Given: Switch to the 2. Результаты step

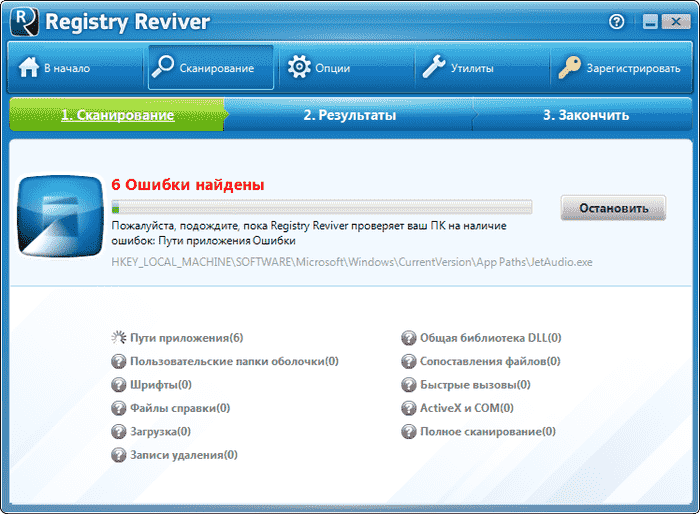Looking at the screenshot, I should pos(349,115).
